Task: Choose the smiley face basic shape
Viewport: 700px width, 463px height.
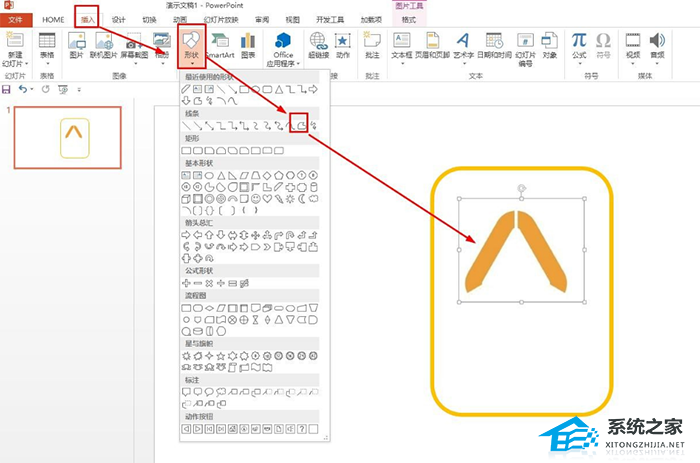Action: [x=258, y=198]
